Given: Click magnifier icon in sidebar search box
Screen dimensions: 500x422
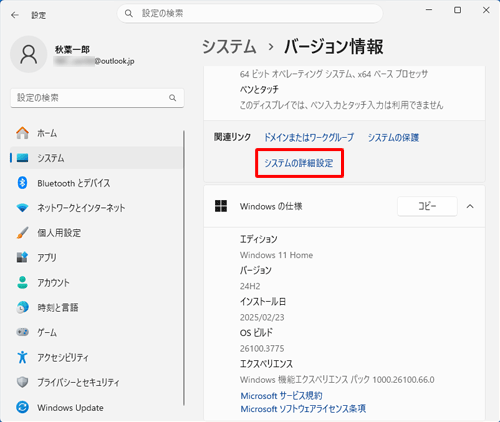Looking at the screenshot, I should [x=172, y=98].
